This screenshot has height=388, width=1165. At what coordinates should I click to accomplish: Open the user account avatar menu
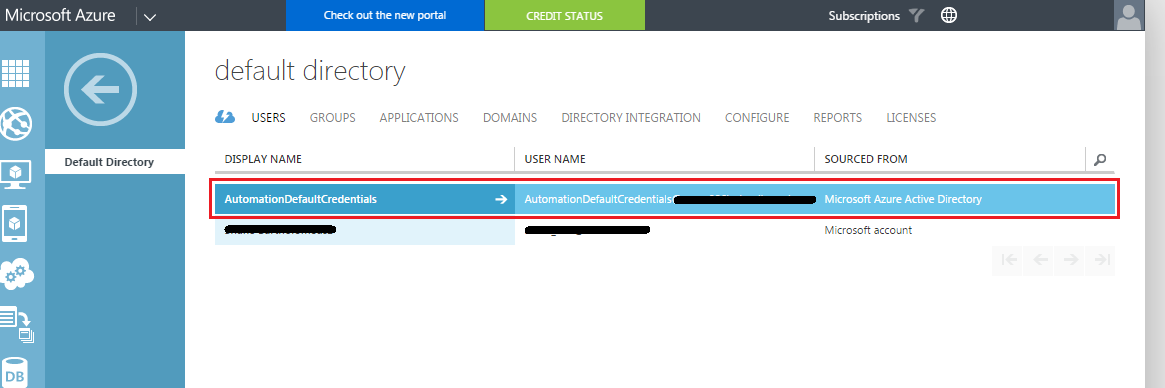coord(1129,16)
